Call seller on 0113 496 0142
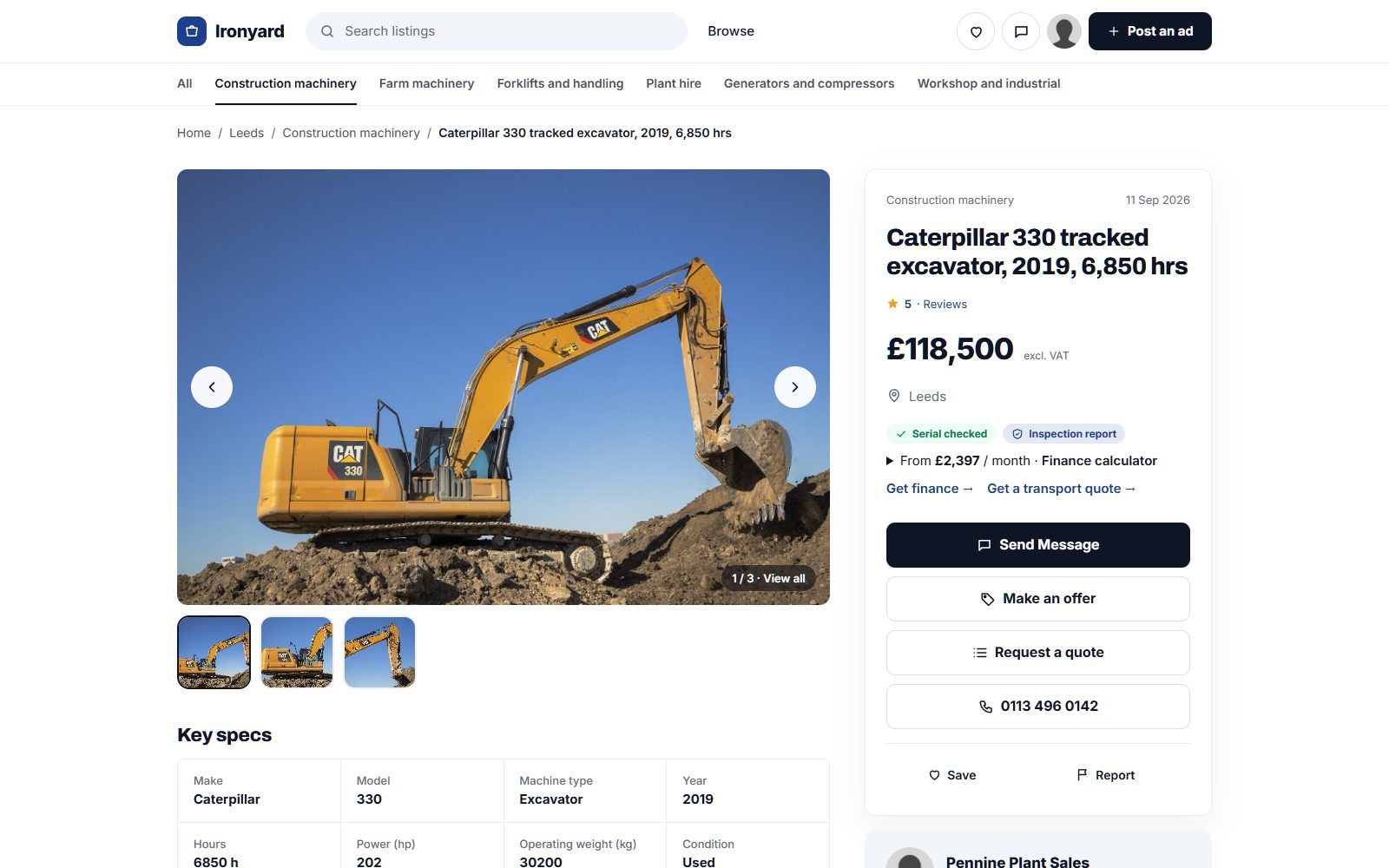 [x=1038, y=707]
